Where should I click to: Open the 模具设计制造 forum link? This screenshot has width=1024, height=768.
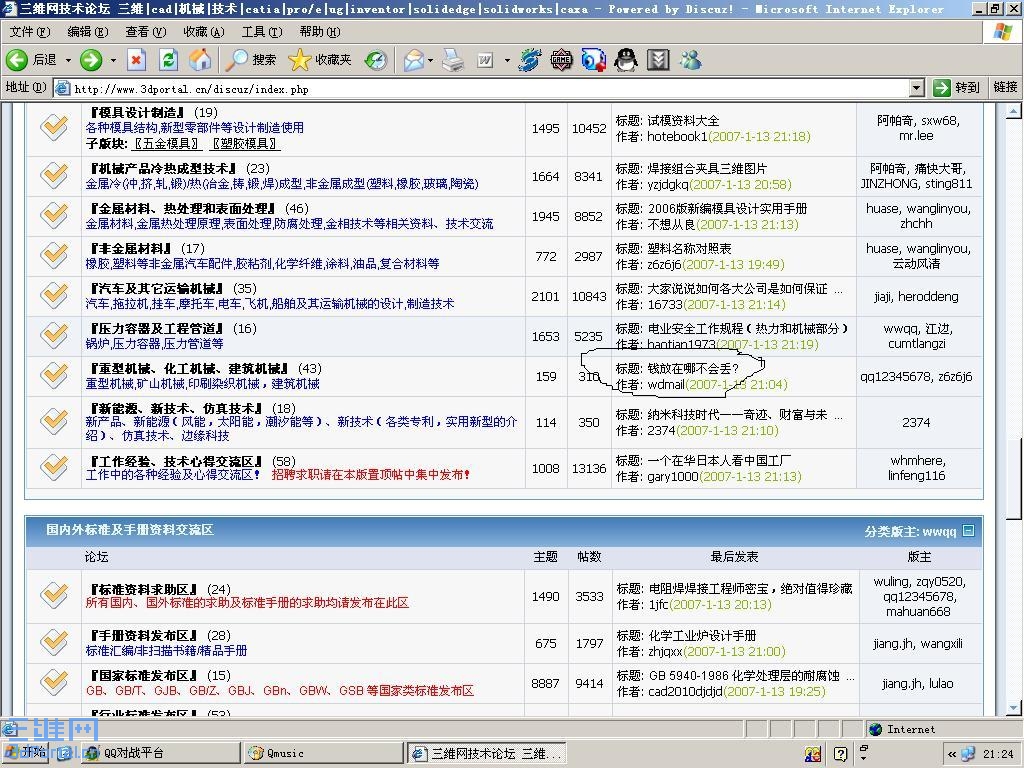click(138, 112)
